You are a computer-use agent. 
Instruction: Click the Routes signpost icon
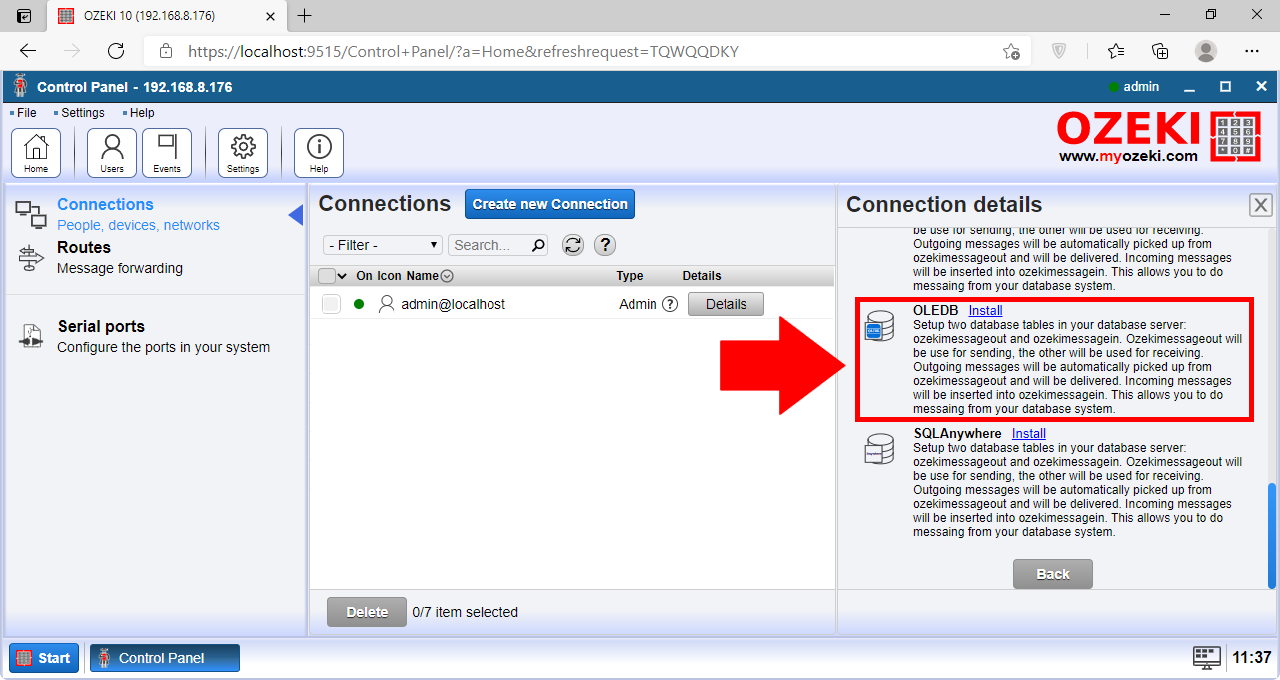tap(31, 258)
